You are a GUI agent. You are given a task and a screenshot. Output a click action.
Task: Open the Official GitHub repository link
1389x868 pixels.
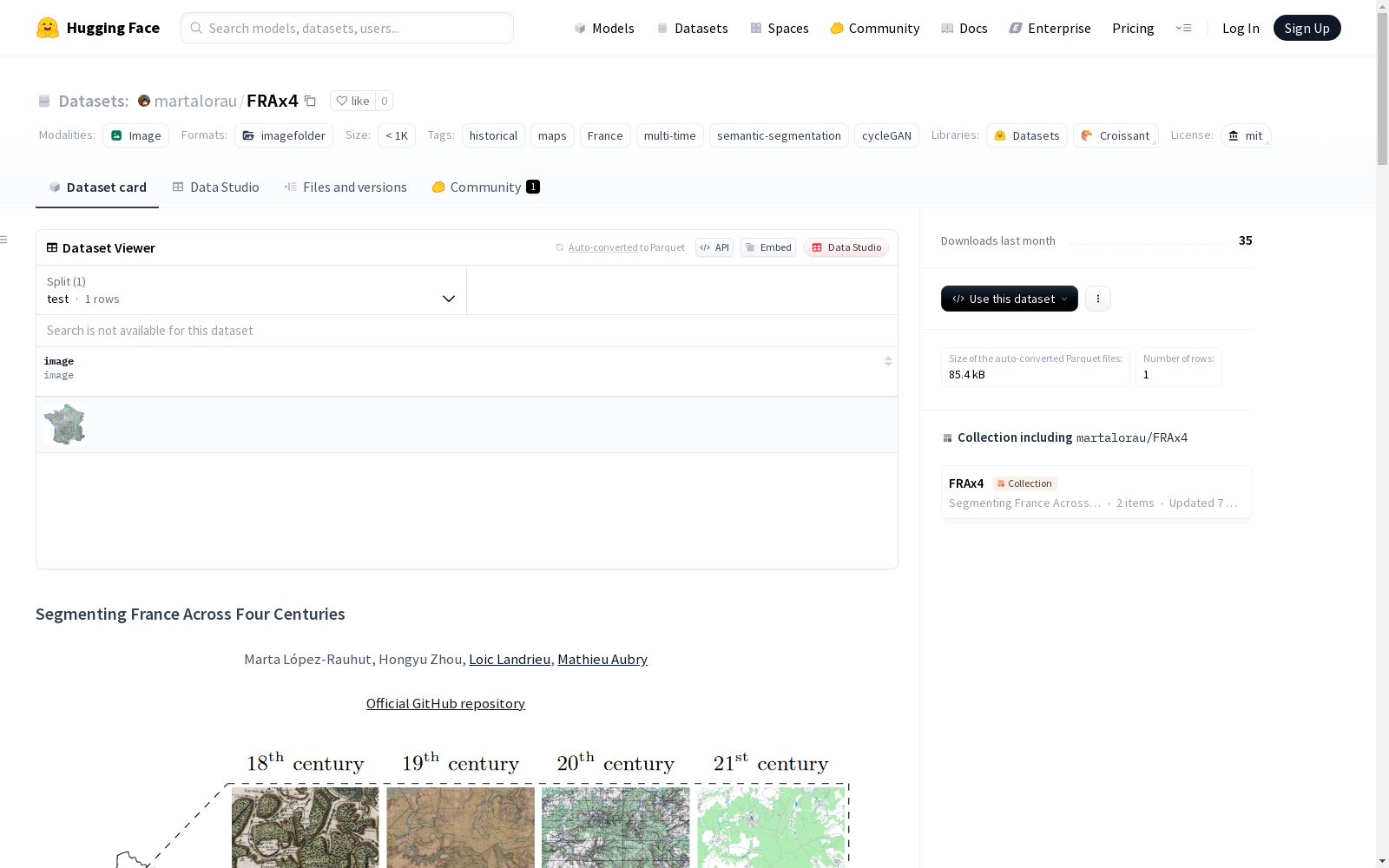point(445,704)
